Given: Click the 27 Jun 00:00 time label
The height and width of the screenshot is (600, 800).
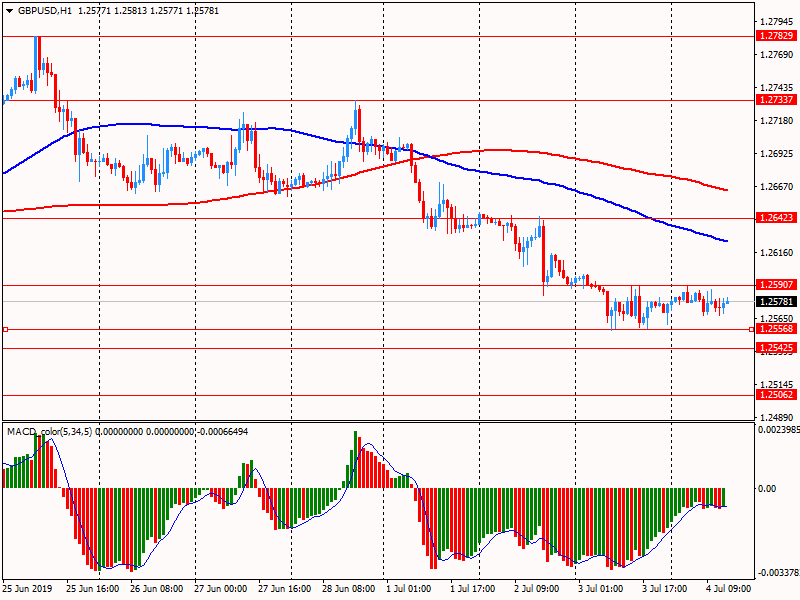Looking at the screenshot, I should 220,588.
